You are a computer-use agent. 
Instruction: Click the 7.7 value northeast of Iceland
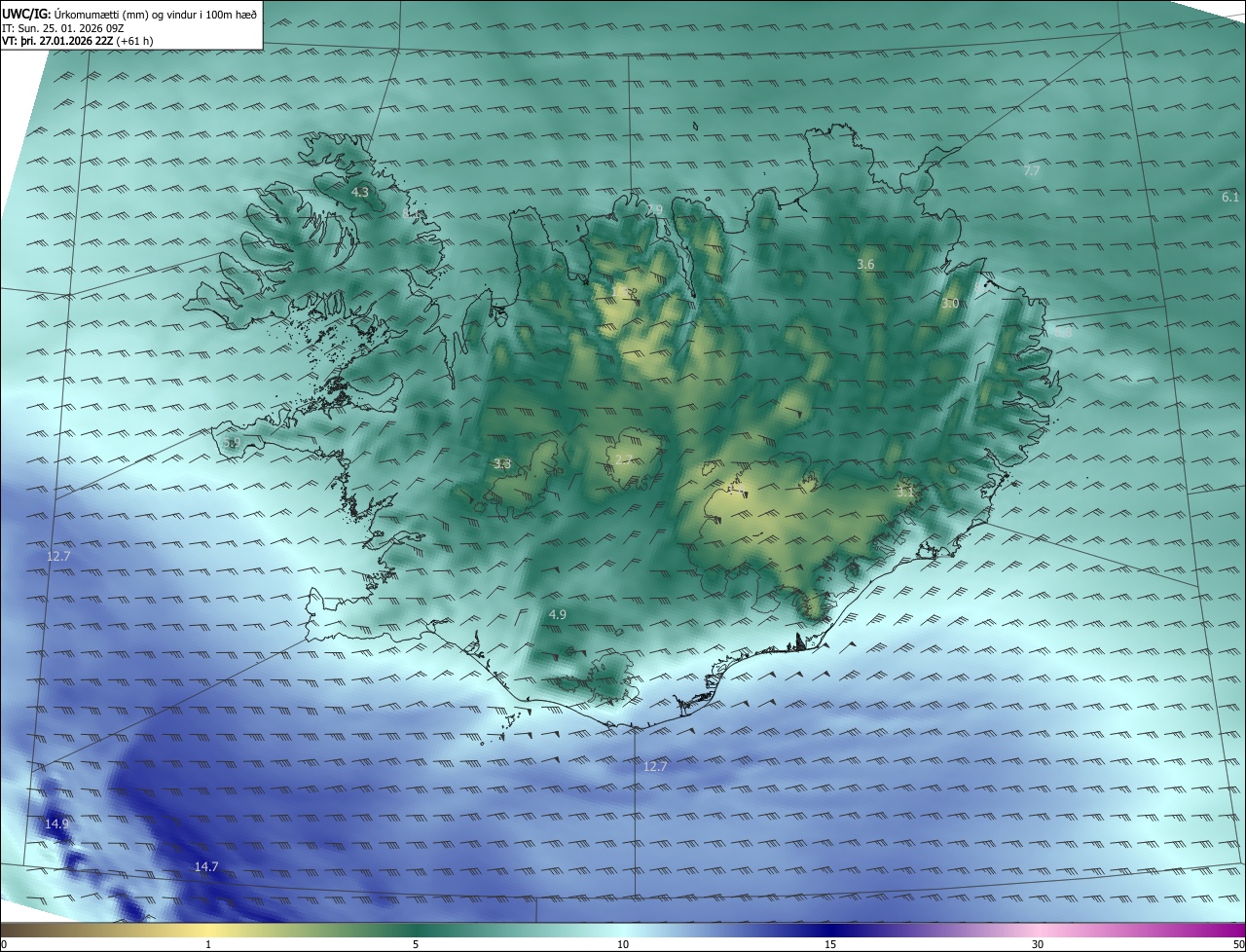point(1032,170)
